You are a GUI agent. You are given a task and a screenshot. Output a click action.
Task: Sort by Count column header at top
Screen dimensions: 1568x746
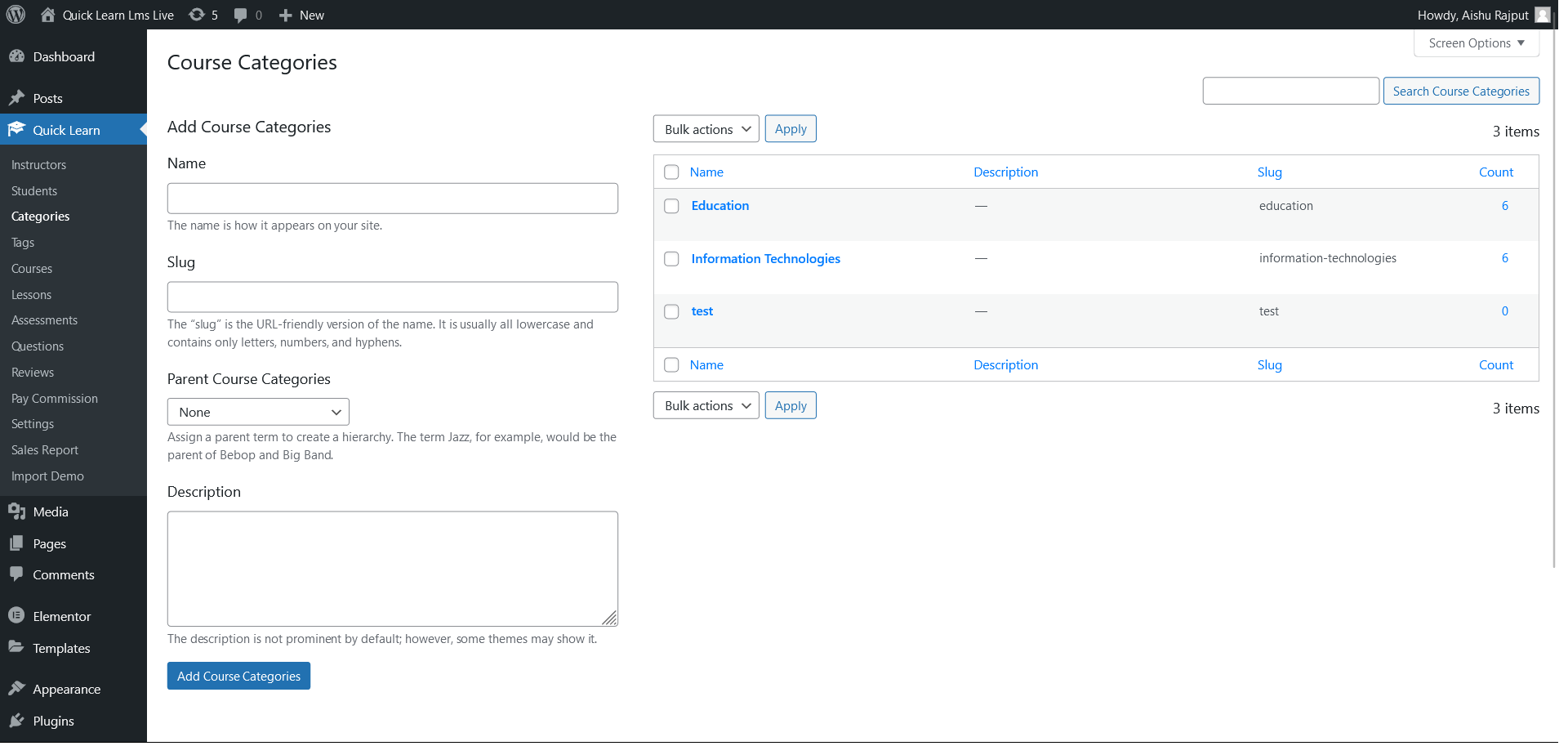pyautogui.click(x=1496, y=172)
